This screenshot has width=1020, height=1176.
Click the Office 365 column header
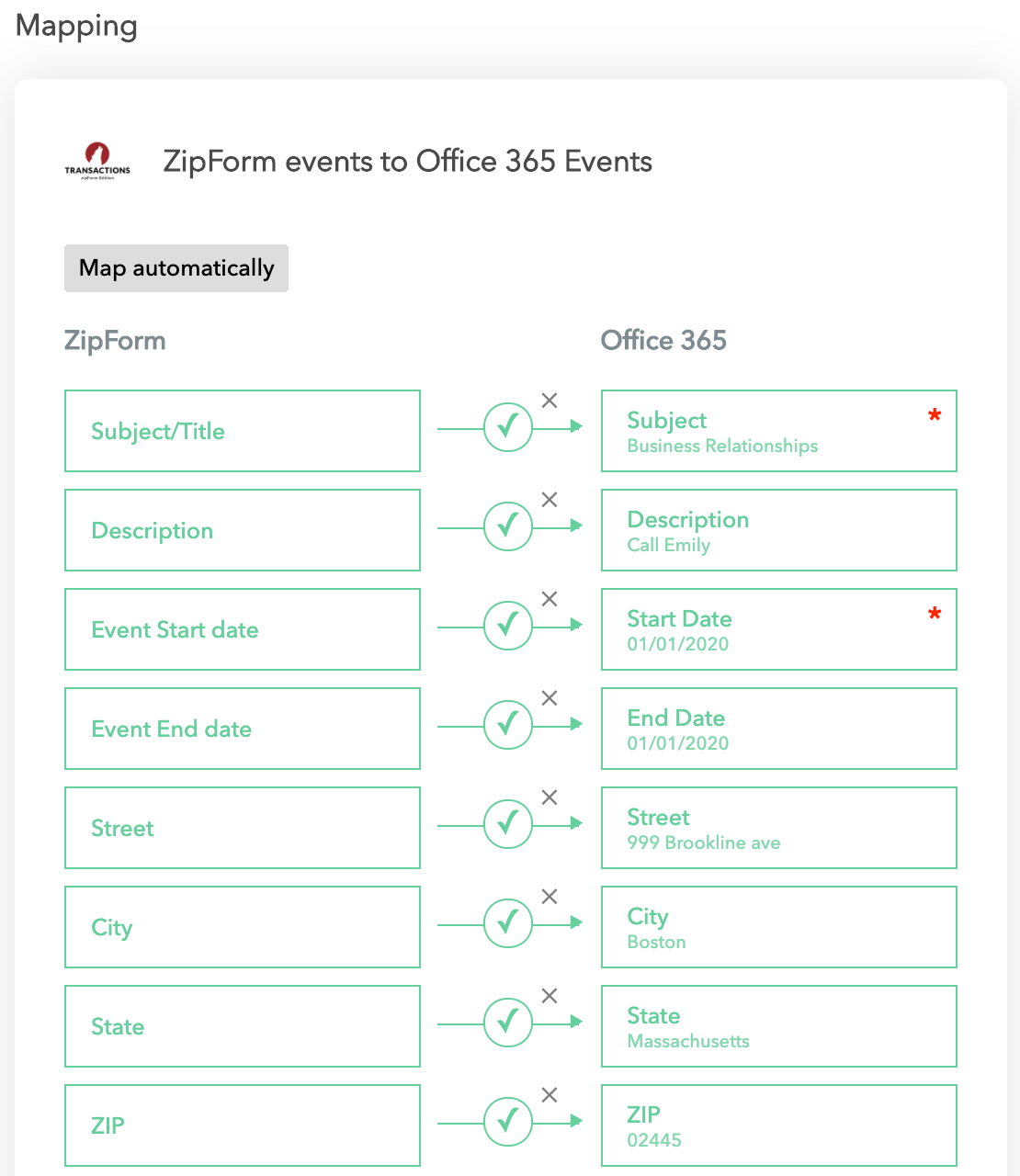663,340
